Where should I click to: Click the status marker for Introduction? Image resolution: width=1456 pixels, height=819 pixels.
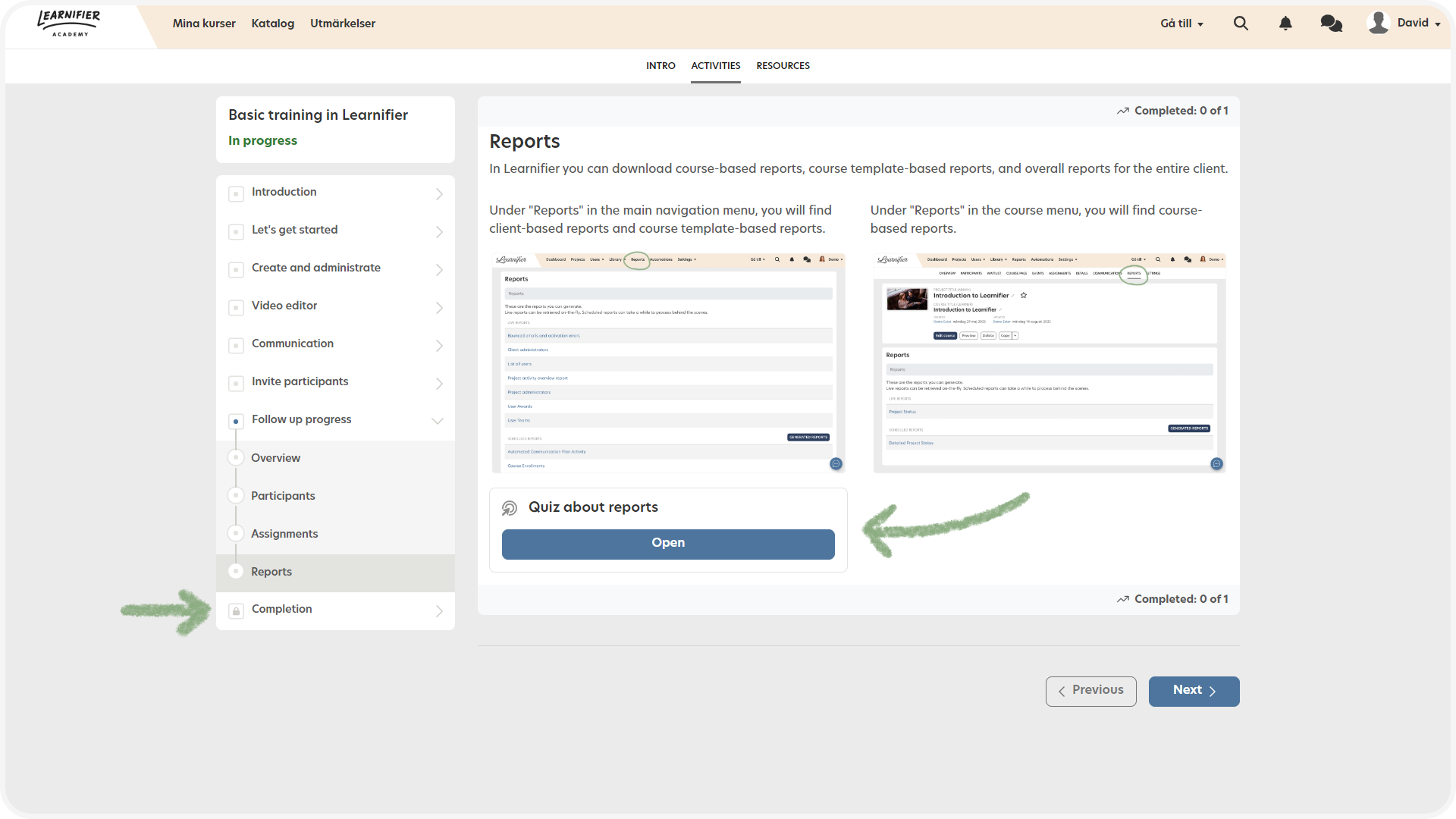236,193
